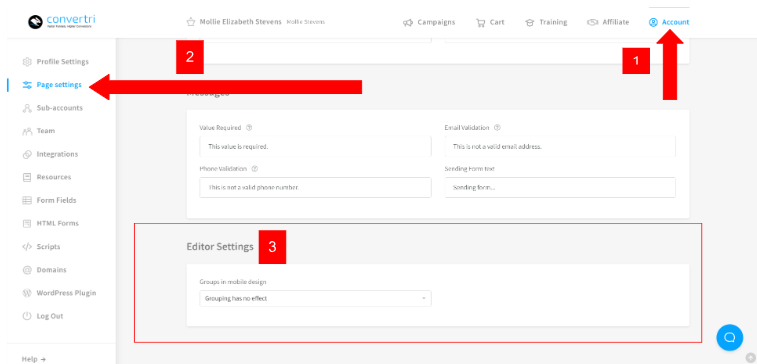Viewport: 757px width, 364px height.
Task: Click the Value Required message field
Action: pos(315,146)
